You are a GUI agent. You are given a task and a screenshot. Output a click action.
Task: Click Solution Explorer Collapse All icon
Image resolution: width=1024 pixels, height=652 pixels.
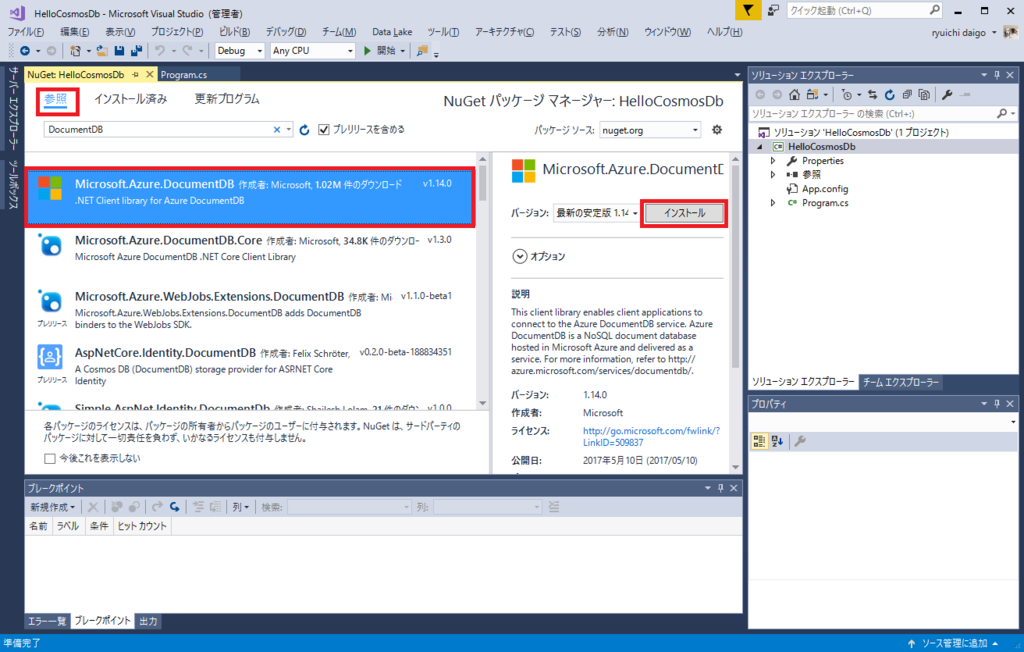(x=907, y=95)
